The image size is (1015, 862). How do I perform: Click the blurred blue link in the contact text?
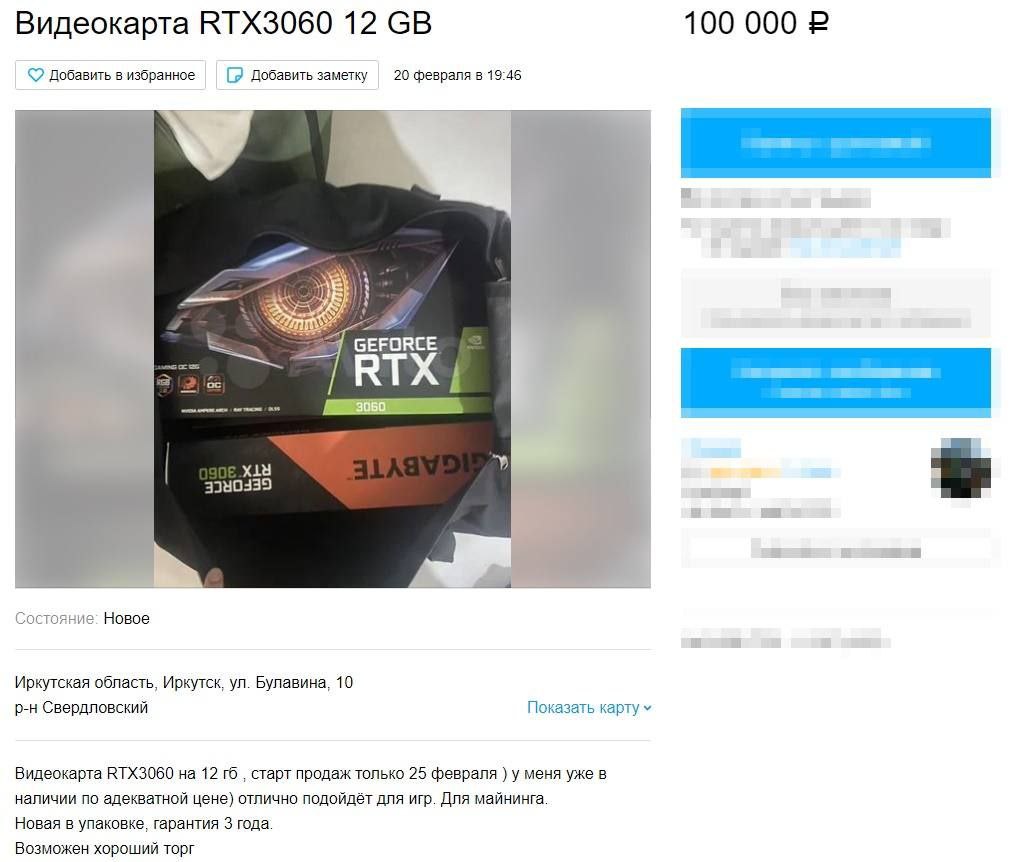(845, 247)
